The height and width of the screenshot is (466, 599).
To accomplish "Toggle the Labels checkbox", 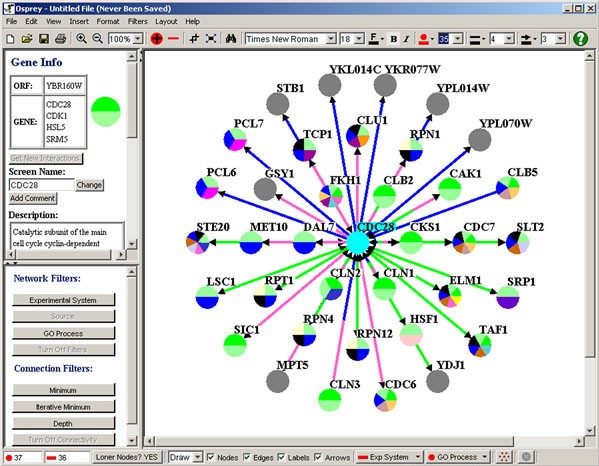I will click(x=282, y=457).
